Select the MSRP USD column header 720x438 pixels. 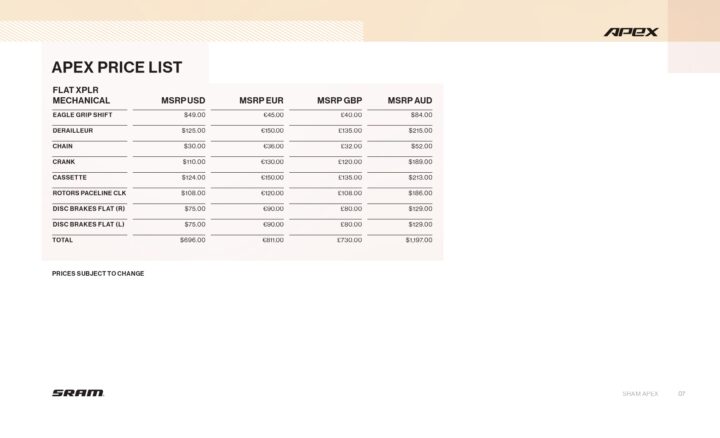183,100
